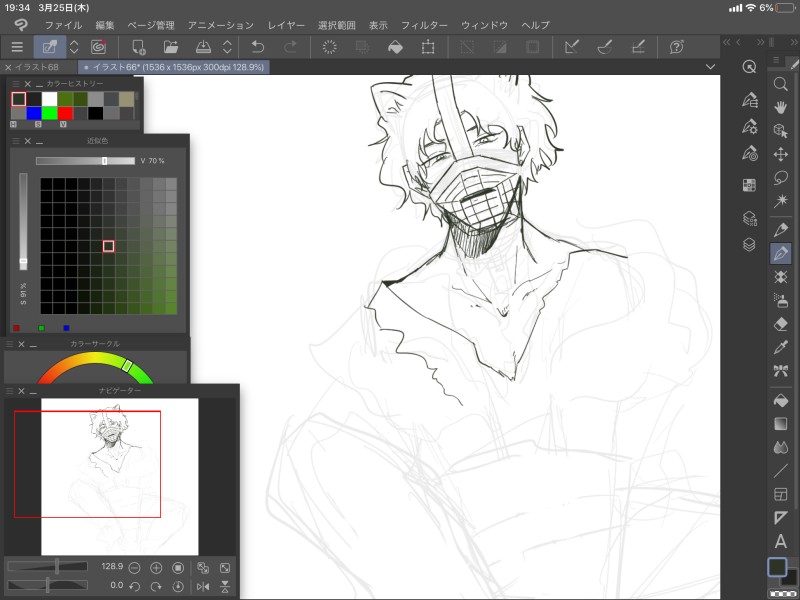Screen dimensions: 800x600
Task: Open Navigator panel menu
Action: point(9,391)
